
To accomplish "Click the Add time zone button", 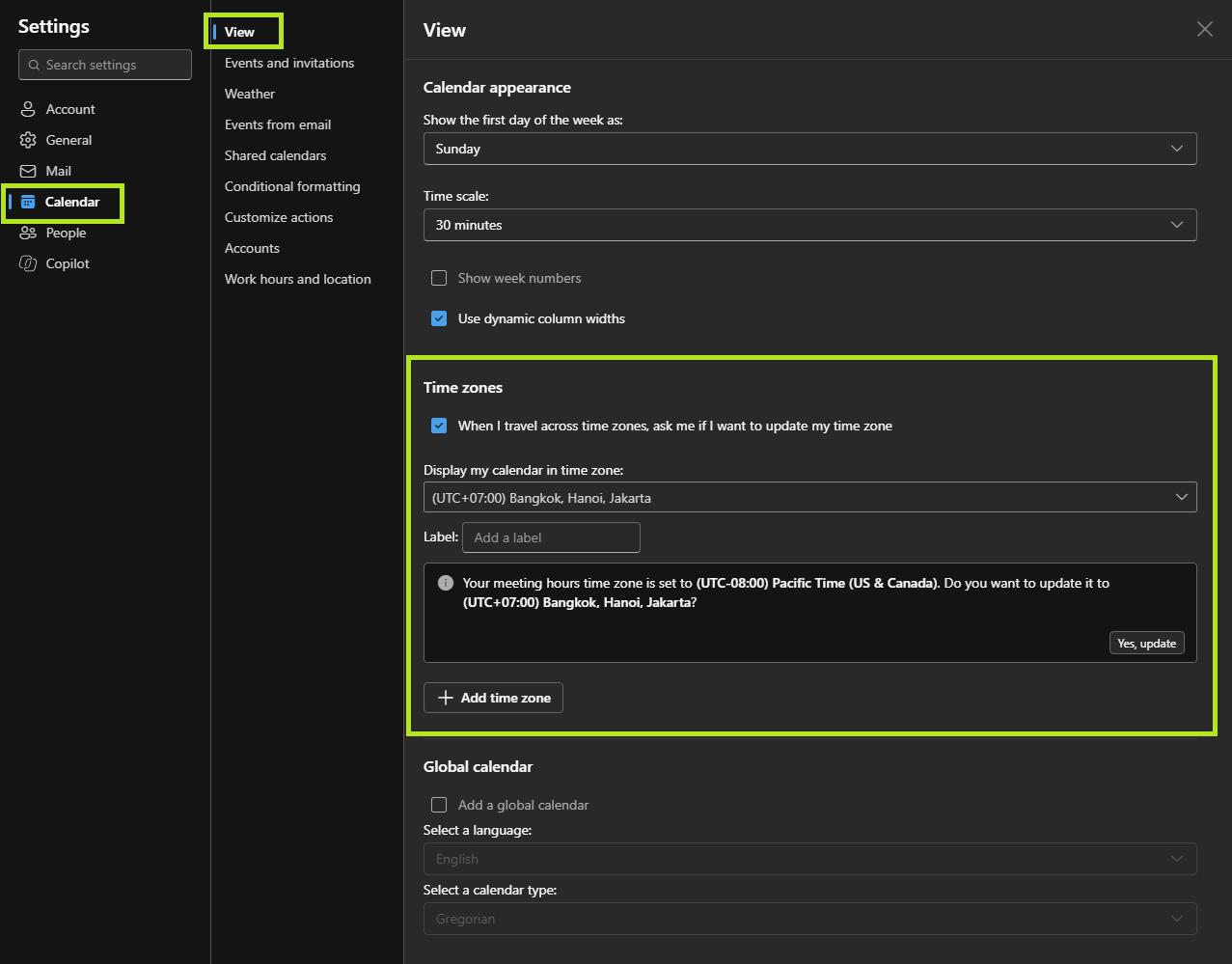I will click(x=493, y=698).
